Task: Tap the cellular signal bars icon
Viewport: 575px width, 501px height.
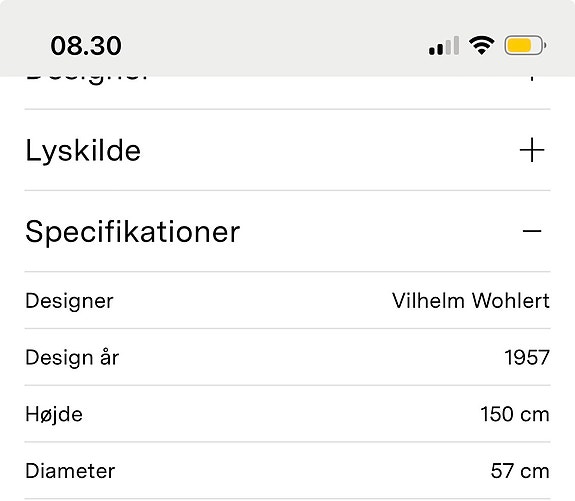Action: tap(444, 45)
